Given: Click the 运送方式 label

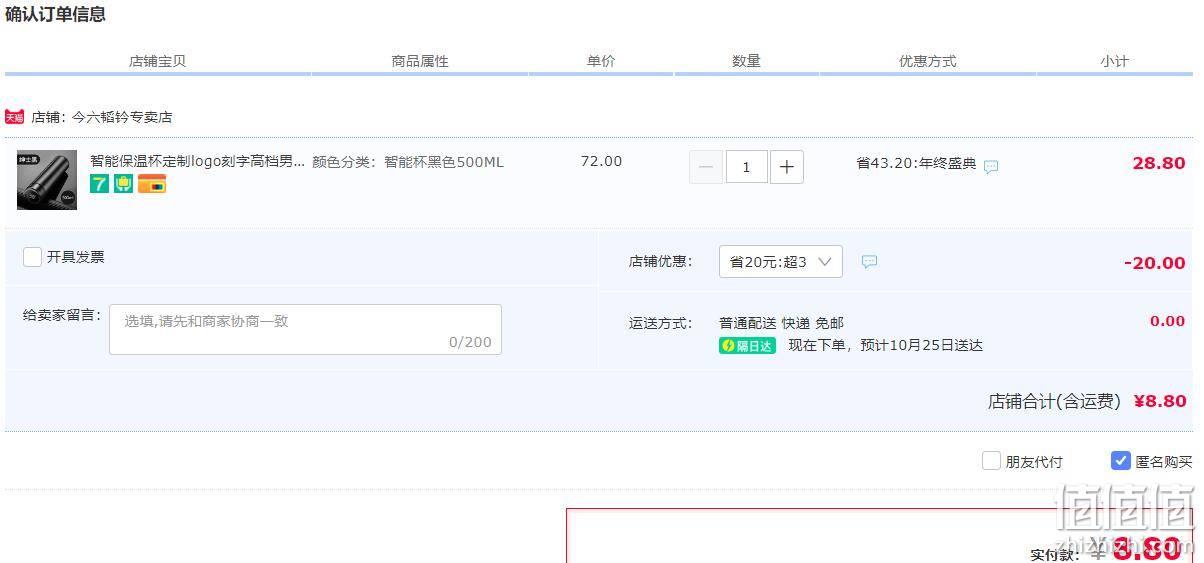Looking at the screenshot, I should [x=660, y=323].
